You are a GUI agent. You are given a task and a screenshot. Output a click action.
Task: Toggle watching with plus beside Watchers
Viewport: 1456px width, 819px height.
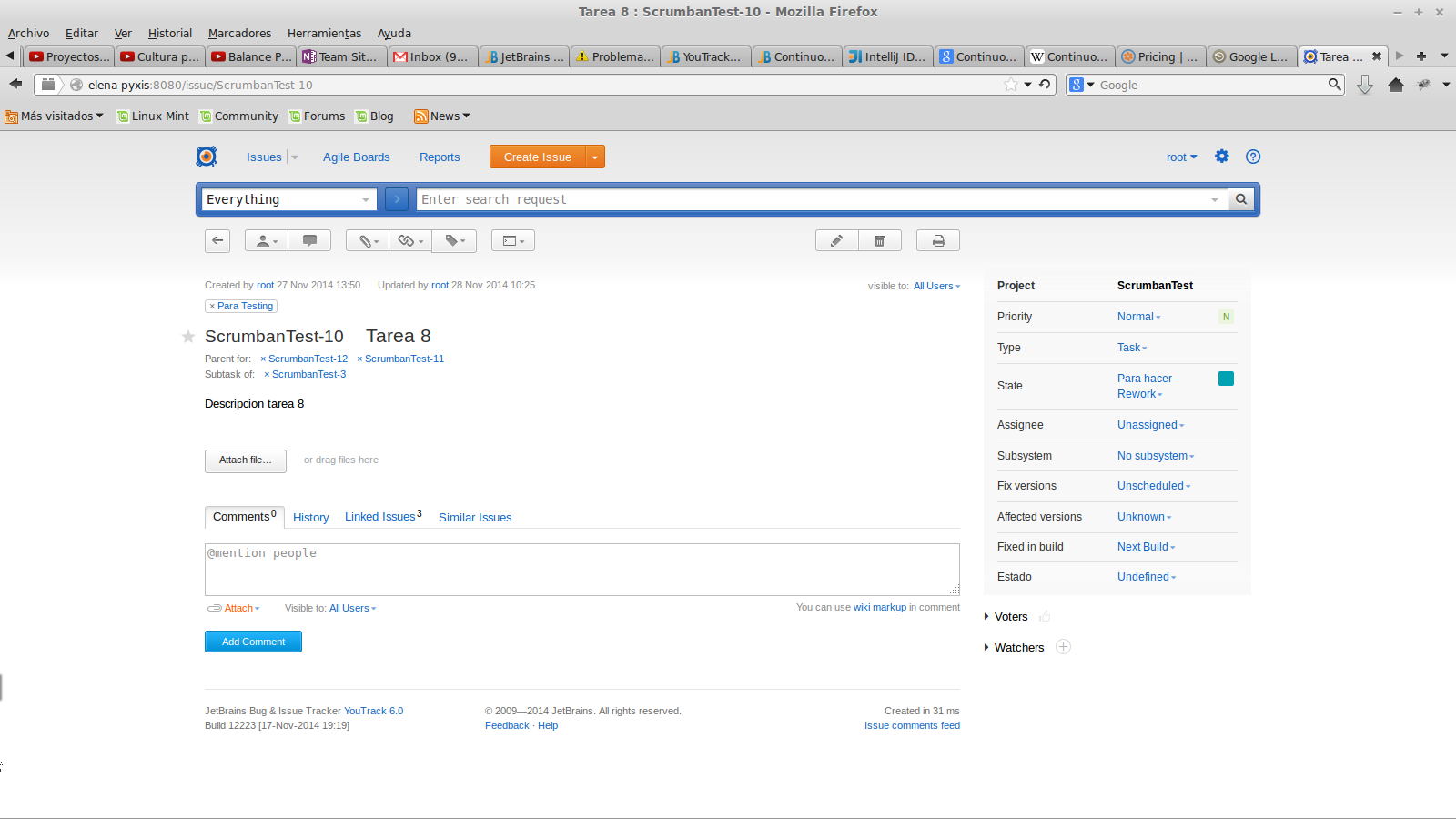point(1063,647)
